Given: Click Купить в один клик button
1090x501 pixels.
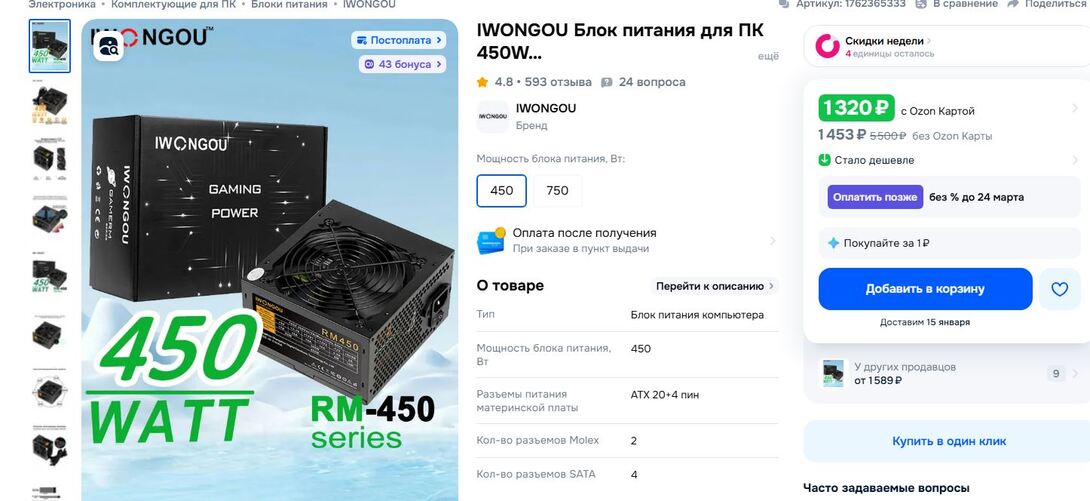Looking at the screenshot, I should point(949,441).
